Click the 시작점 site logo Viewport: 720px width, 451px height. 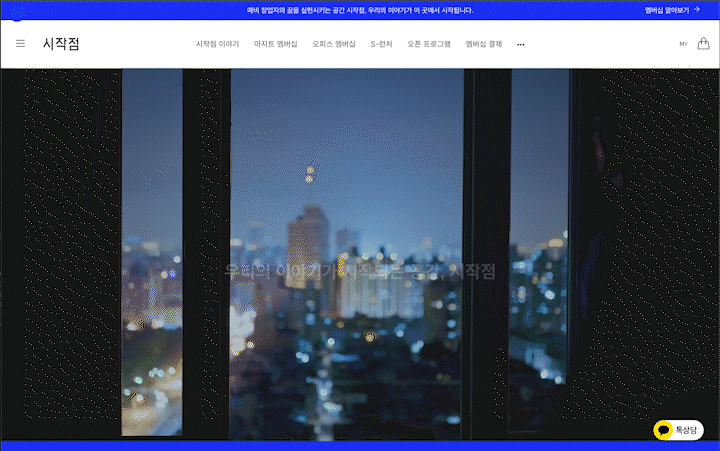61,44
